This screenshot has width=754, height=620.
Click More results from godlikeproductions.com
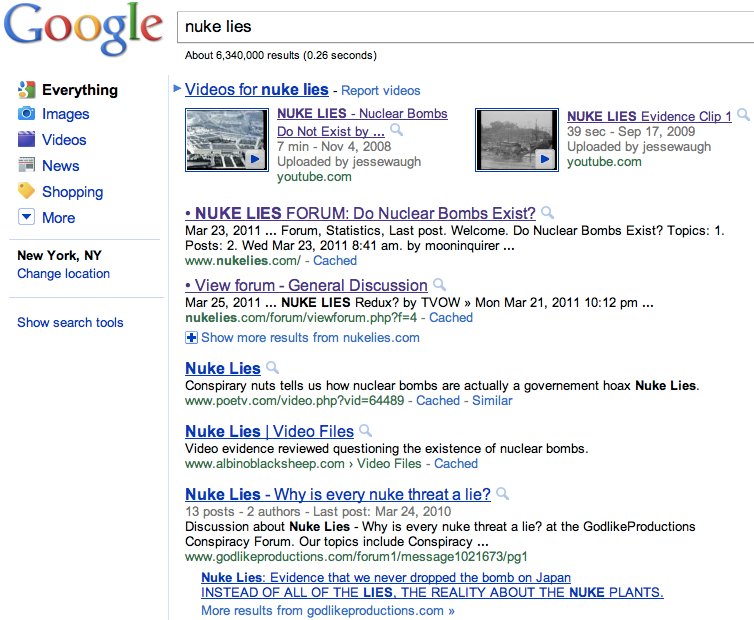click(x=327, y=610)
